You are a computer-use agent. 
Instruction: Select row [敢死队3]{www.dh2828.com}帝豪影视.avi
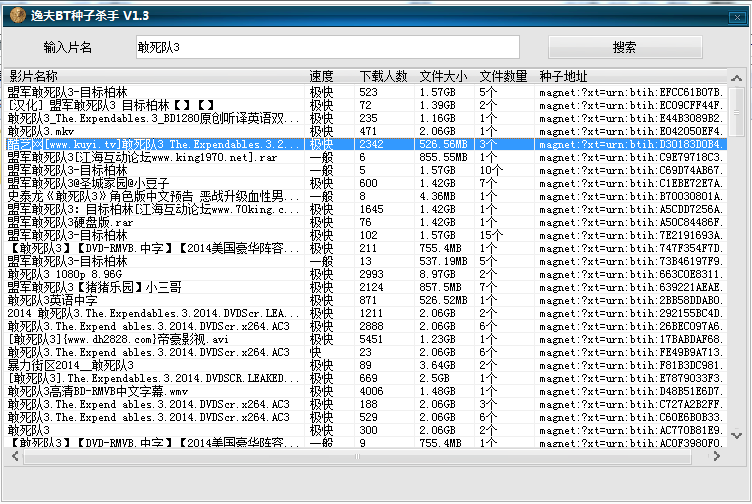pos(365,339)
